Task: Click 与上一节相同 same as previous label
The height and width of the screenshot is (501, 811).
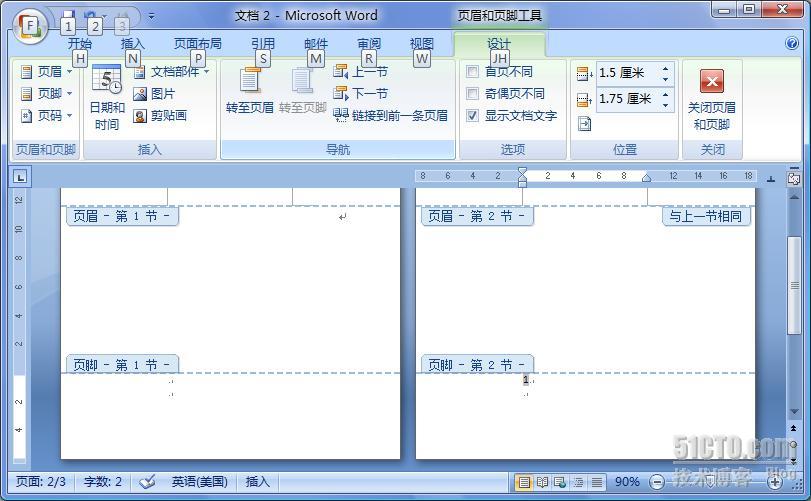Action: pyautogui.click(x=706, y=216)
